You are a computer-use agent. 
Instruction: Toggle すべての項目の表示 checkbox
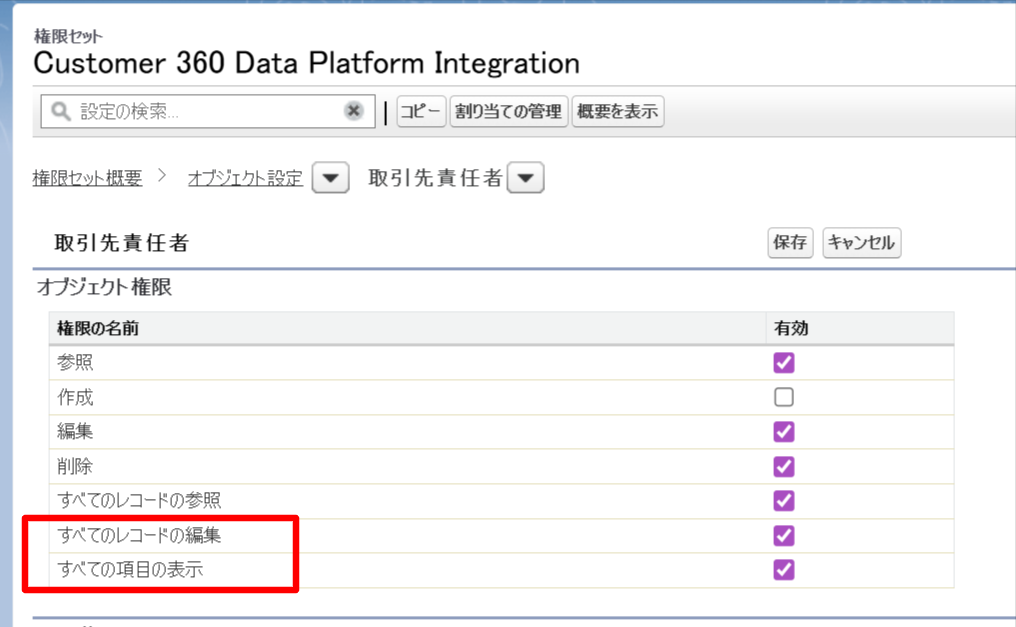[x=783, y=570]
